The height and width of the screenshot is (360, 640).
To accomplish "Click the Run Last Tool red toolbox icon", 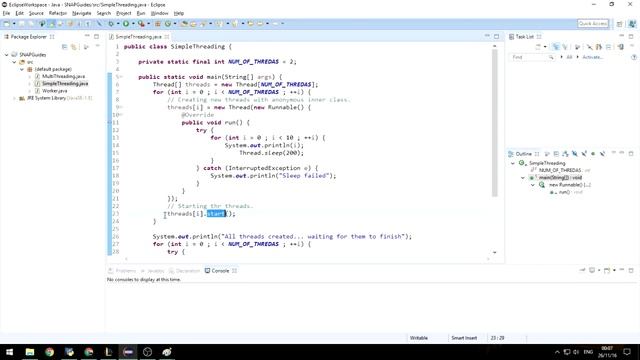I will [x=141, y=24].
